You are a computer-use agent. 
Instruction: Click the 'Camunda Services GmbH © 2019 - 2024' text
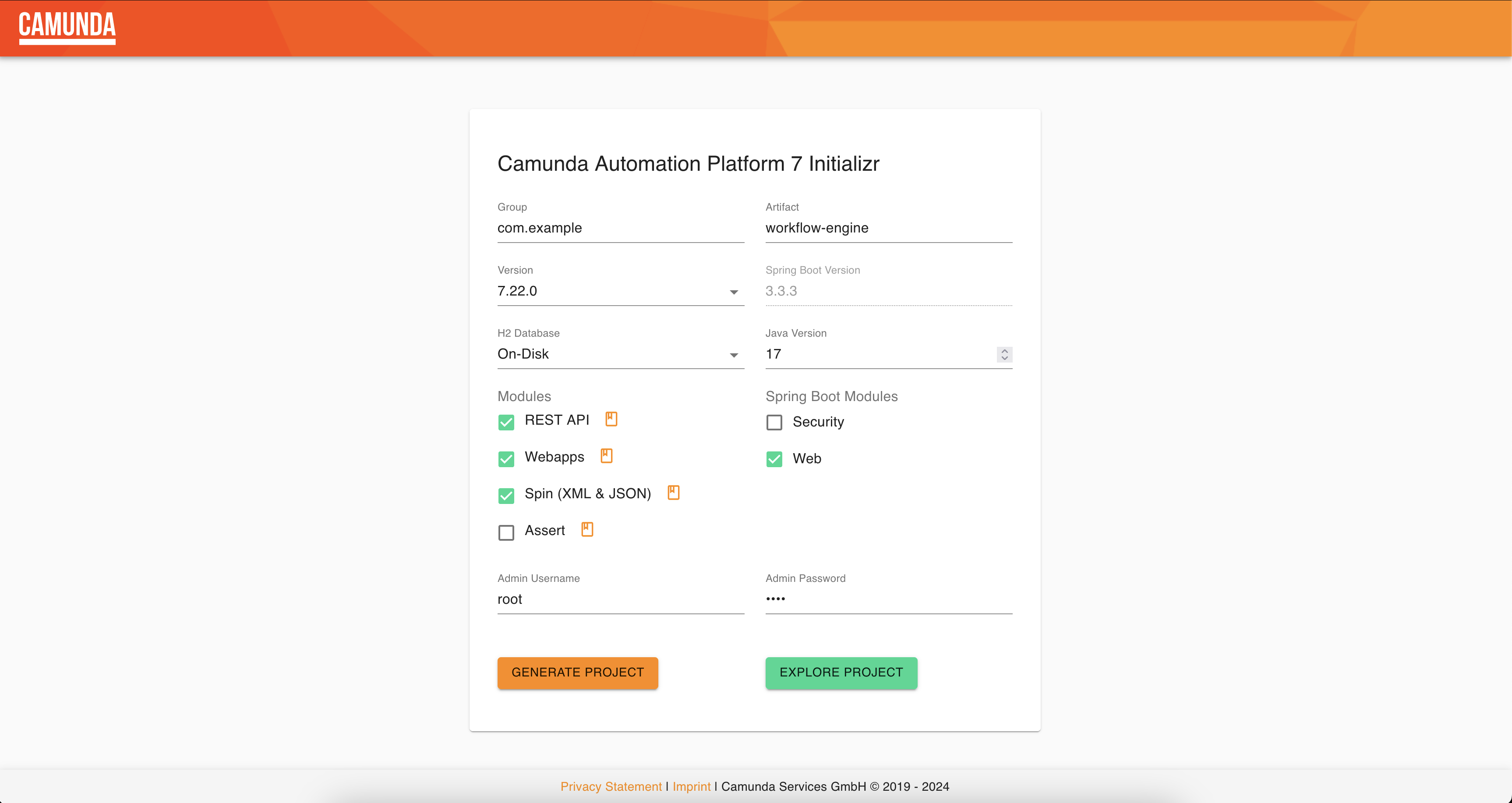pos(835,786)
